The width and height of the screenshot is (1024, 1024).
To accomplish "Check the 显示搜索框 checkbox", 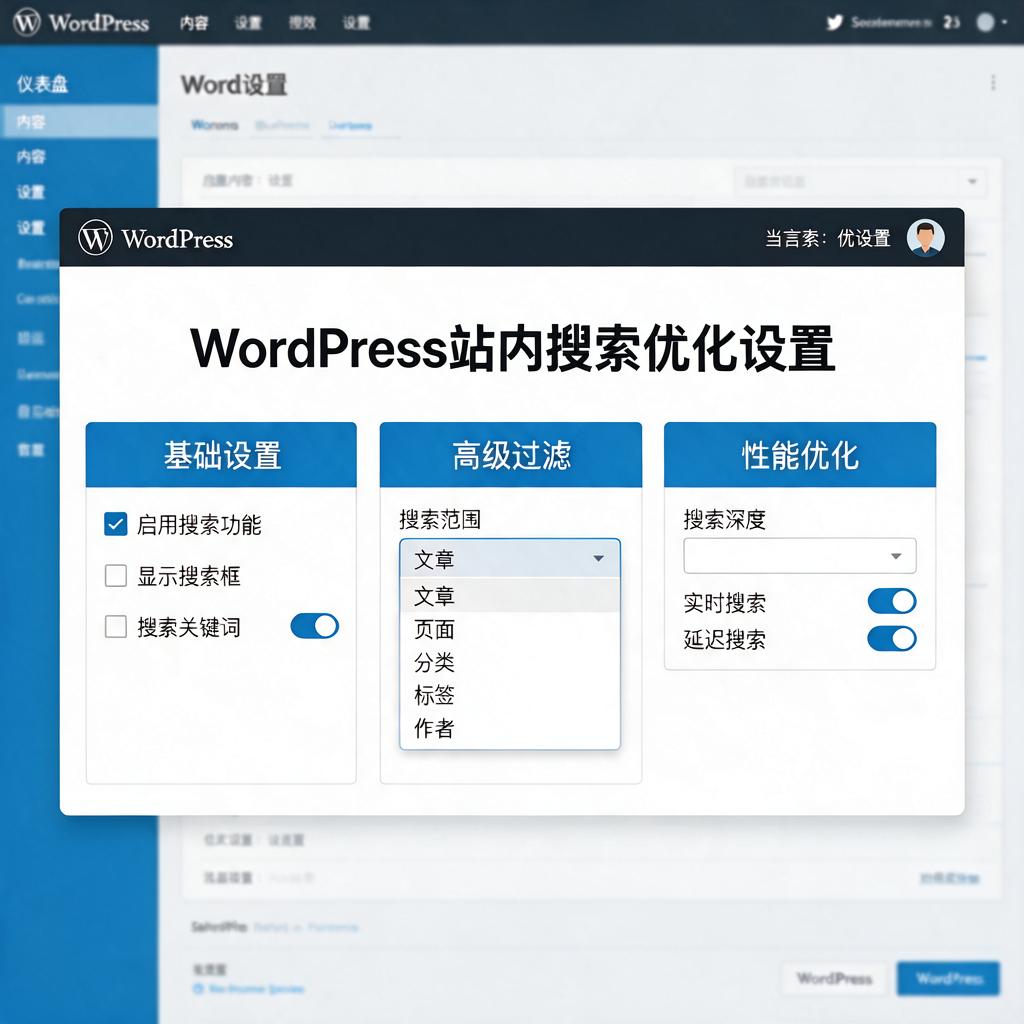I will [x=116, y=575].
